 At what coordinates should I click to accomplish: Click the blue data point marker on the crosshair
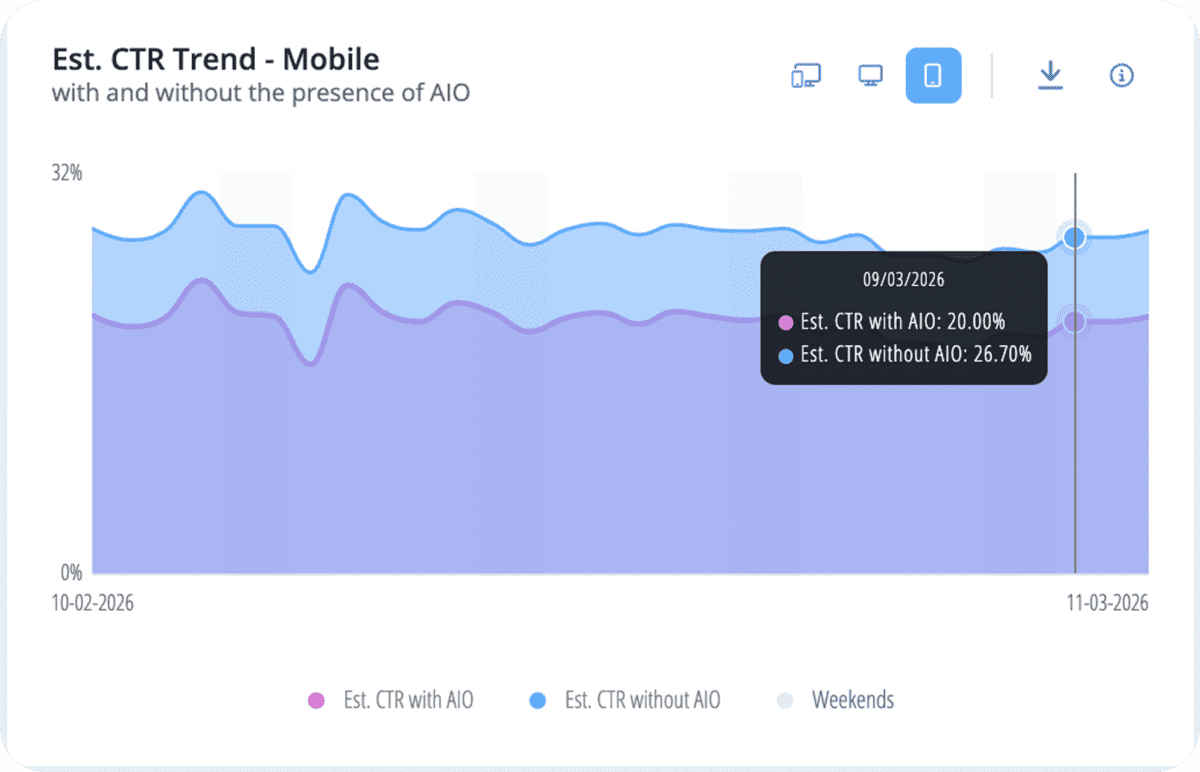1075,237
